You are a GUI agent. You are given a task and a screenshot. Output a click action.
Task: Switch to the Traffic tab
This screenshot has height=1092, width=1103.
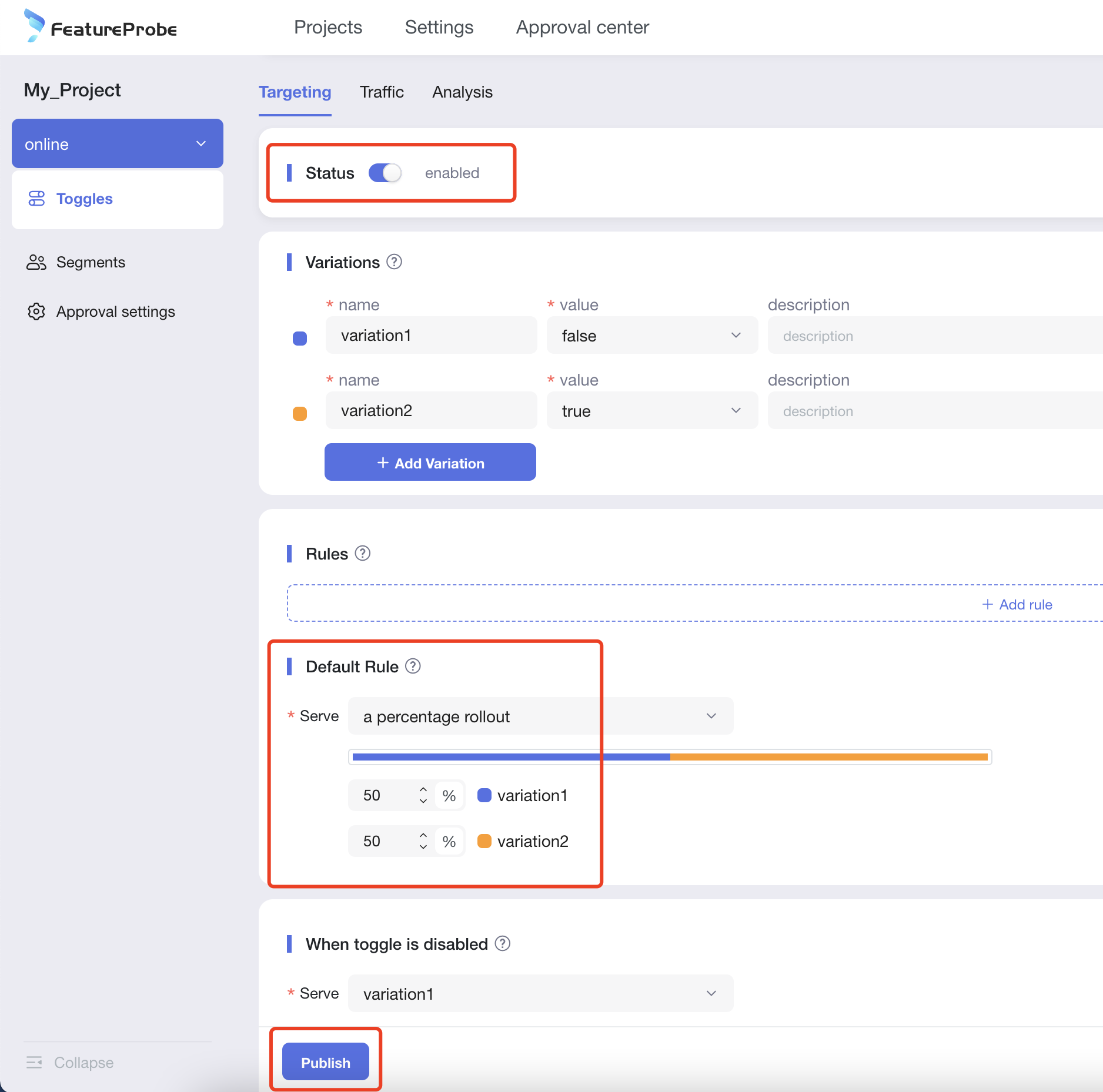coord(382,92)
